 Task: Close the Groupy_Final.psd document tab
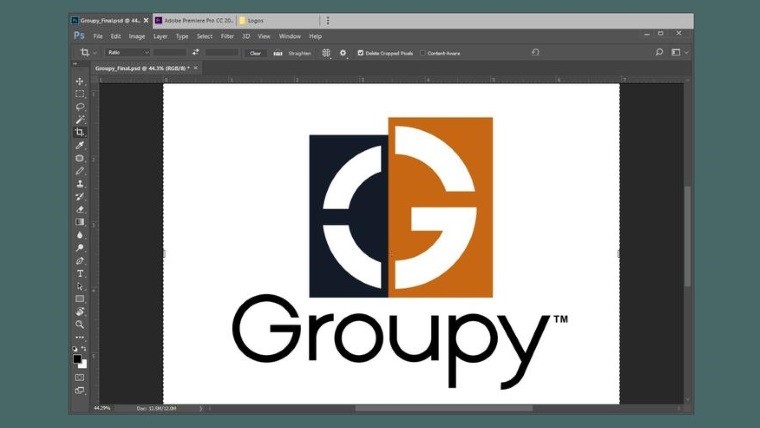tap(196, 68)
